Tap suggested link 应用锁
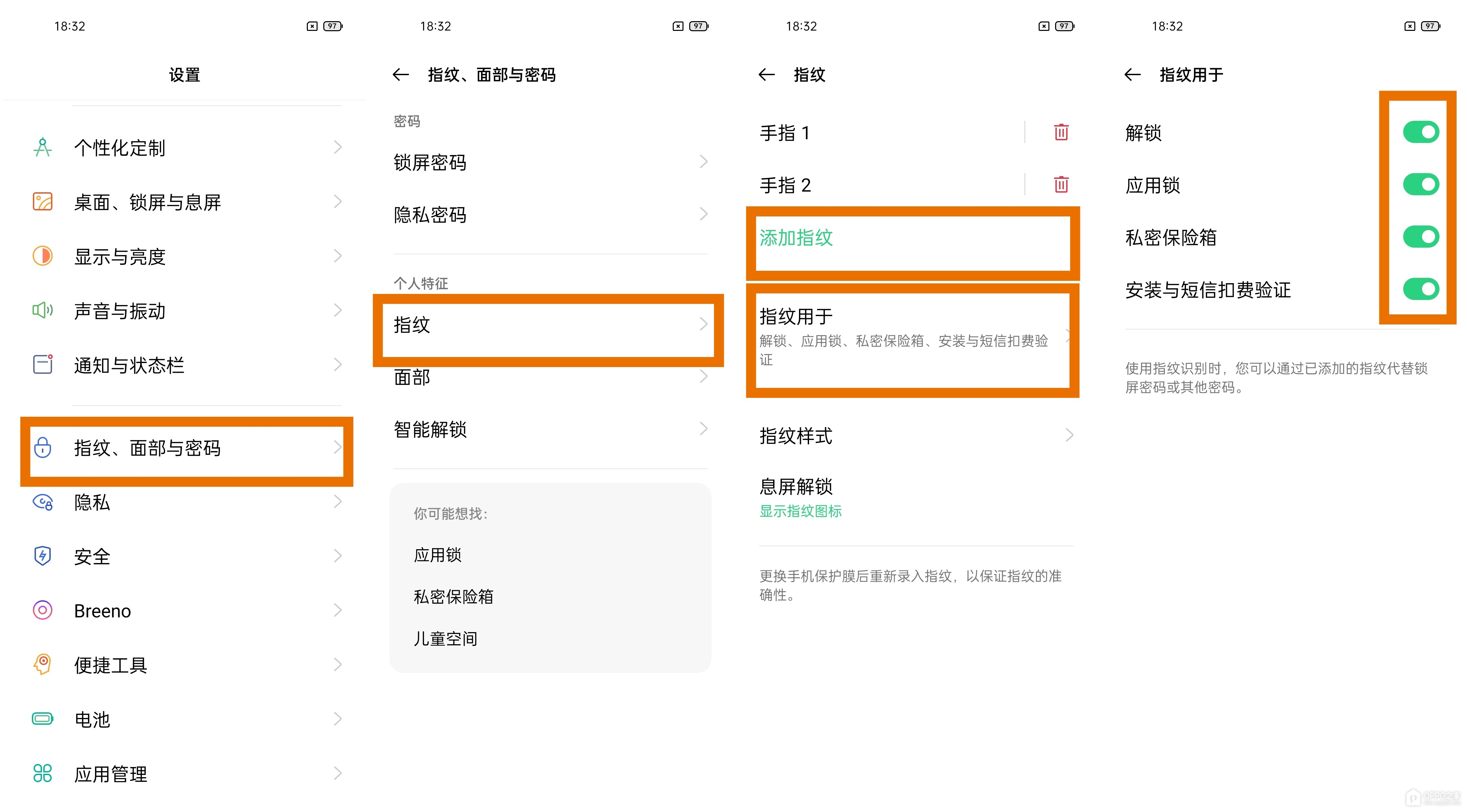This screenshot has width=1467, height=812. point(437,555)
